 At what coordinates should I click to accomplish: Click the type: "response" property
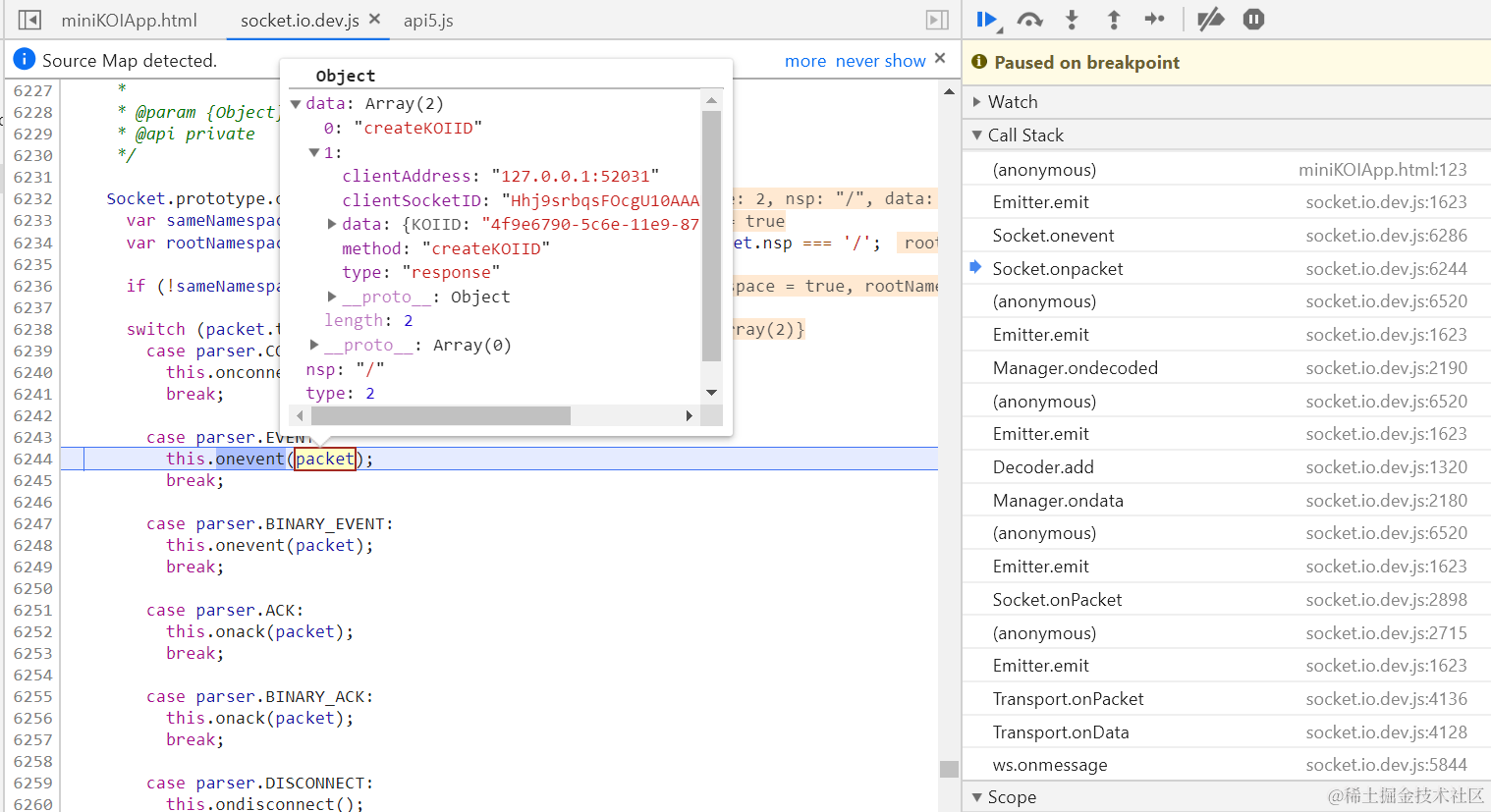[x=421, y=273]
